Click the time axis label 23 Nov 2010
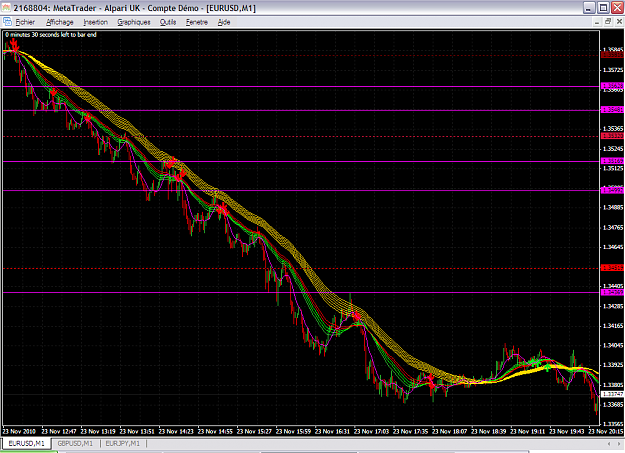This screenshot has width=625, height=453. coord(19,431)
